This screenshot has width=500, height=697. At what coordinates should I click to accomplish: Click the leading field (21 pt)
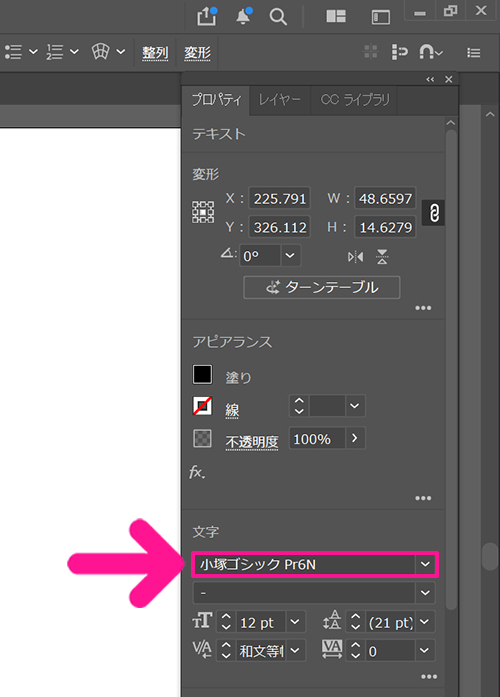click(390, 622)
